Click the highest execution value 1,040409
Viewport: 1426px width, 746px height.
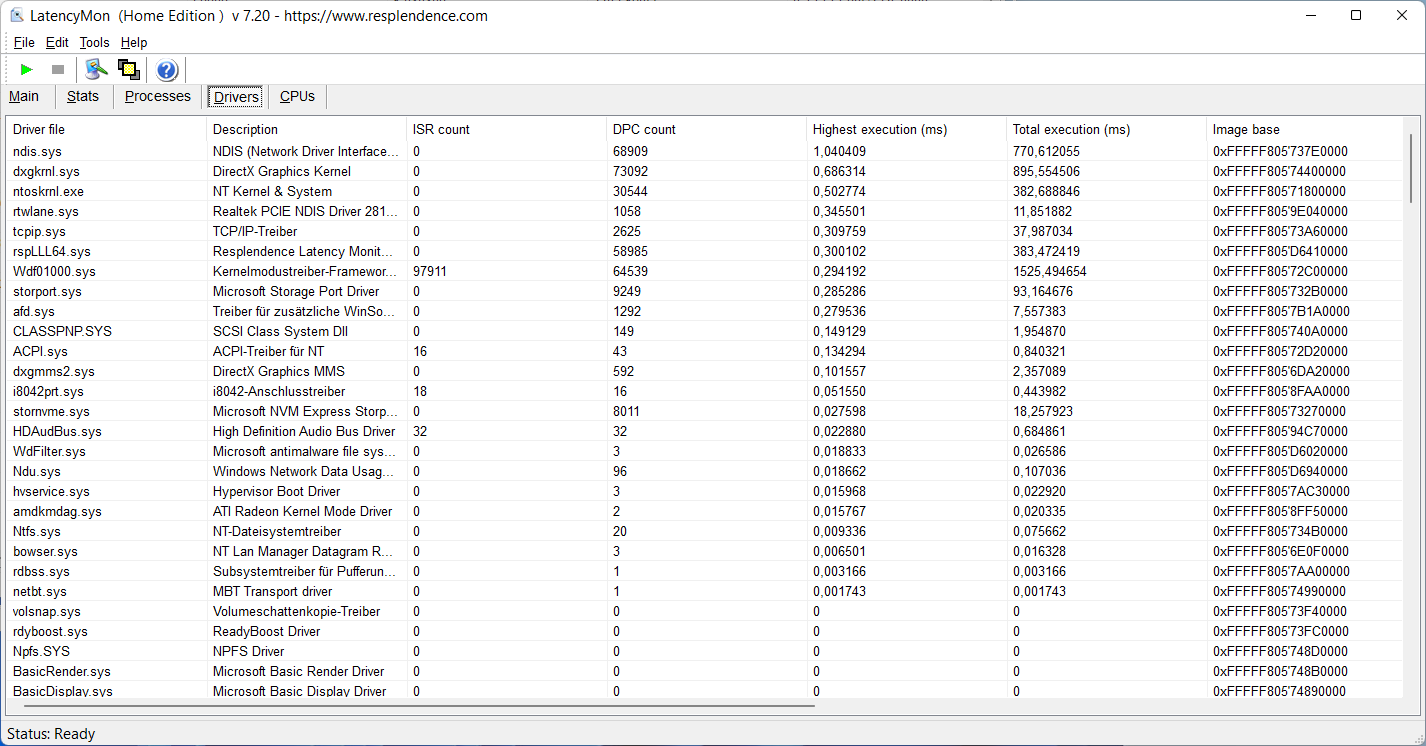[x=839, y=151]
